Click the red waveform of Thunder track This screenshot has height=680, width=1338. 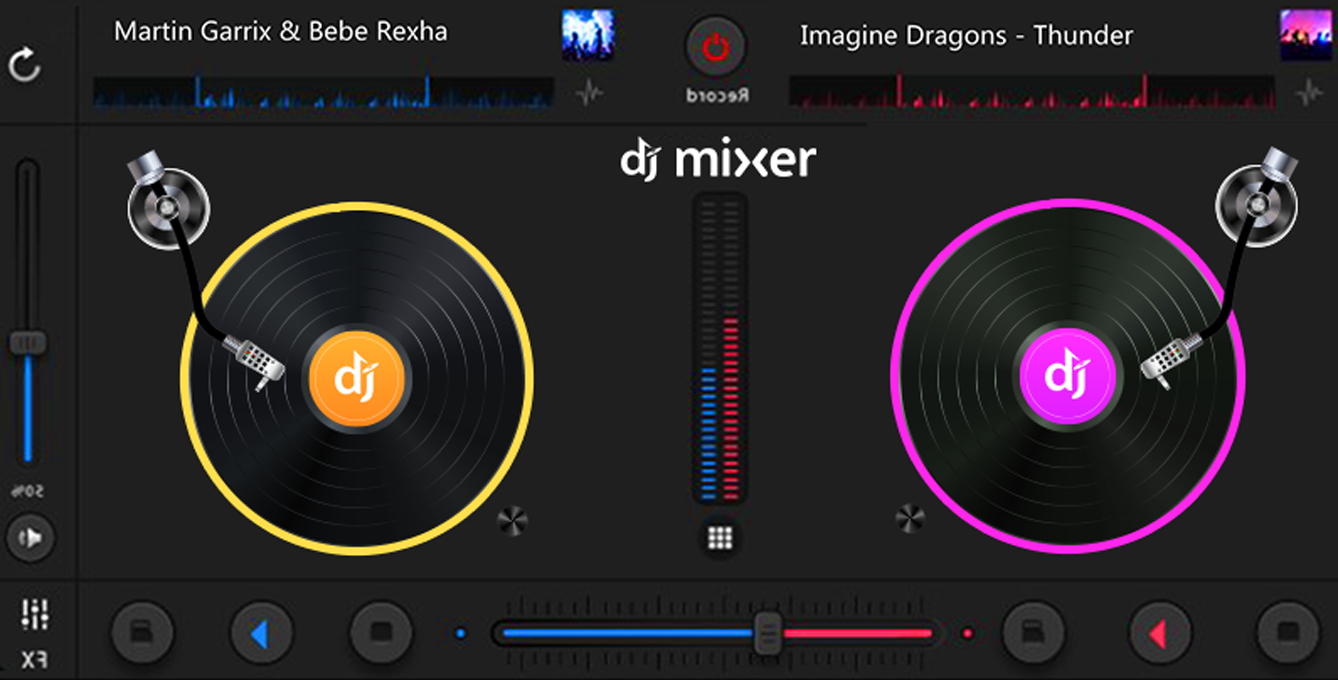coord(1032,92)
